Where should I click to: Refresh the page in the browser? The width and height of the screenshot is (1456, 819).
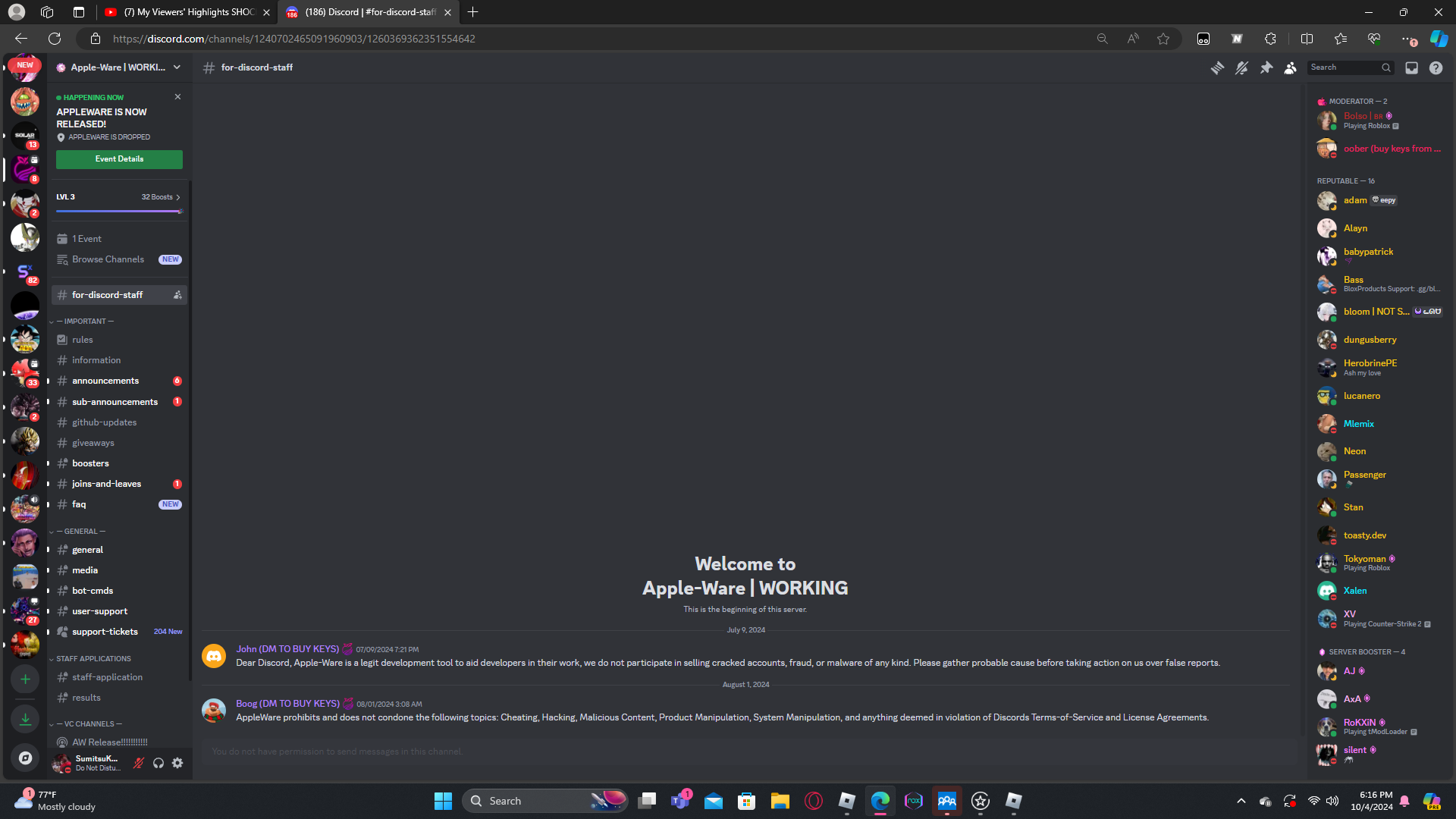(55, 39)
